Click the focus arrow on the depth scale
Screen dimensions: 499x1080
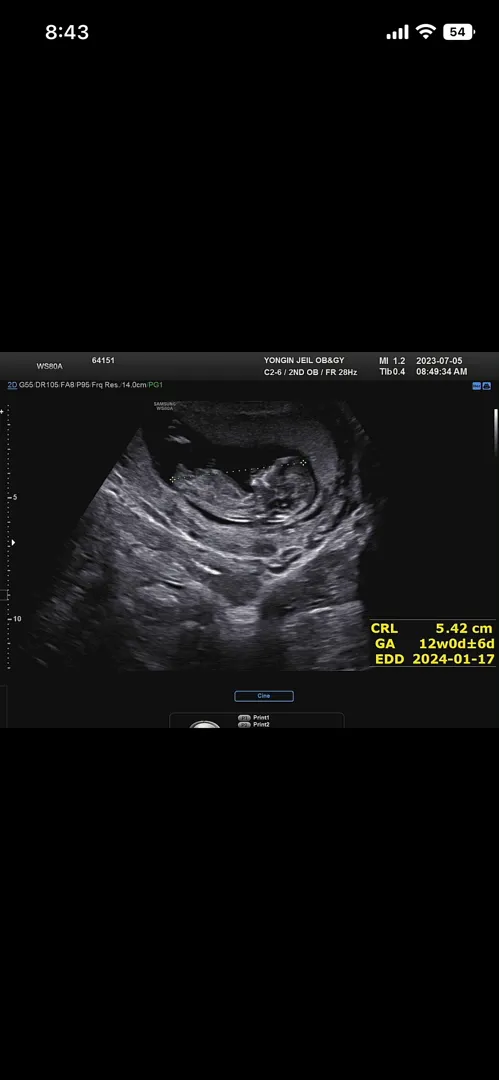(12, 543)
